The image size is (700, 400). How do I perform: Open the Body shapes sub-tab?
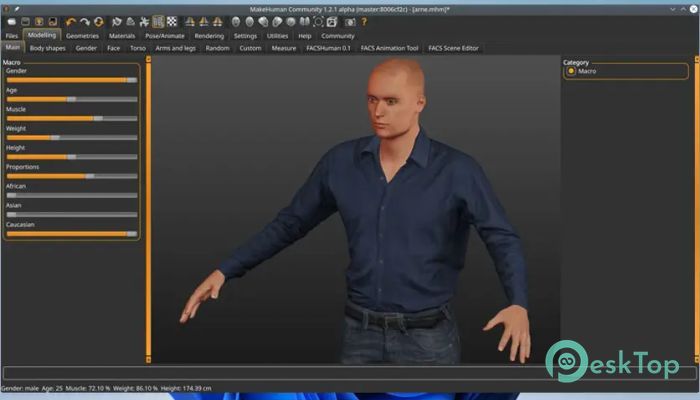coord(47,48)
